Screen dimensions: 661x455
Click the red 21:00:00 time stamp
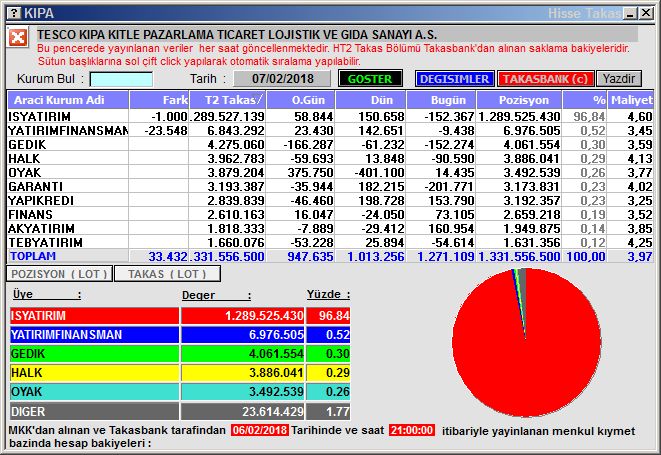coord(412,430)
